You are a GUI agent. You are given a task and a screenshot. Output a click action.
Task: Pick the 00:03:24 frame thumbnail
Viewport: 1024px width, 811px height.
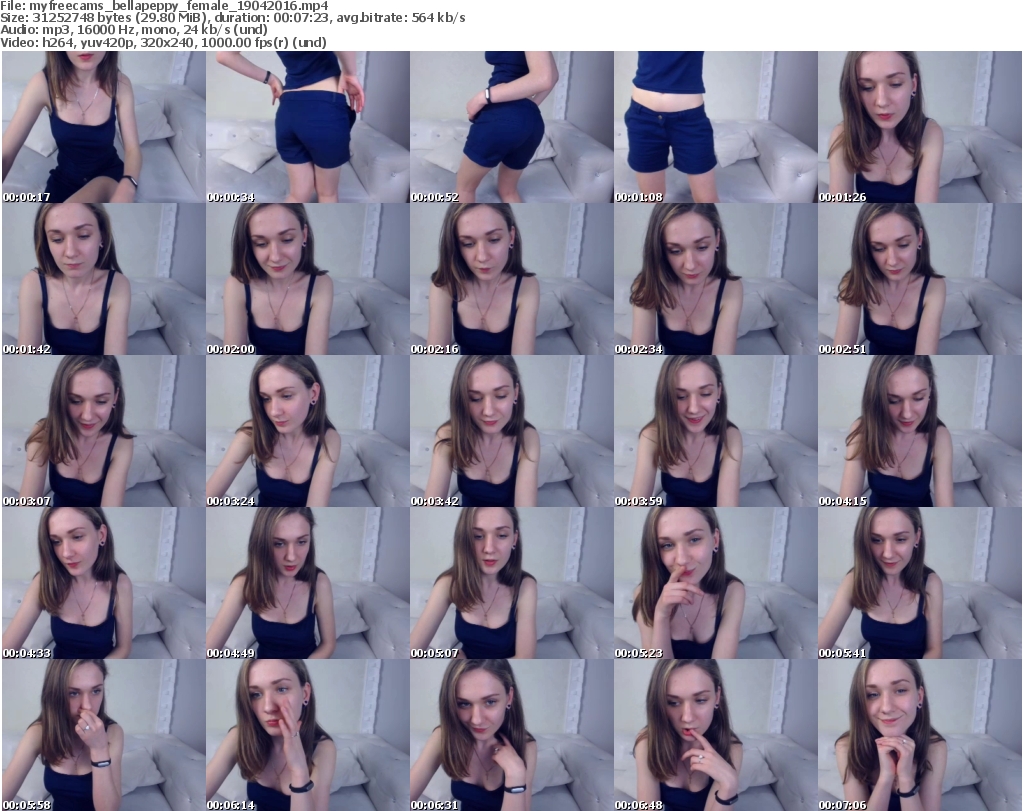pos(308,432)
